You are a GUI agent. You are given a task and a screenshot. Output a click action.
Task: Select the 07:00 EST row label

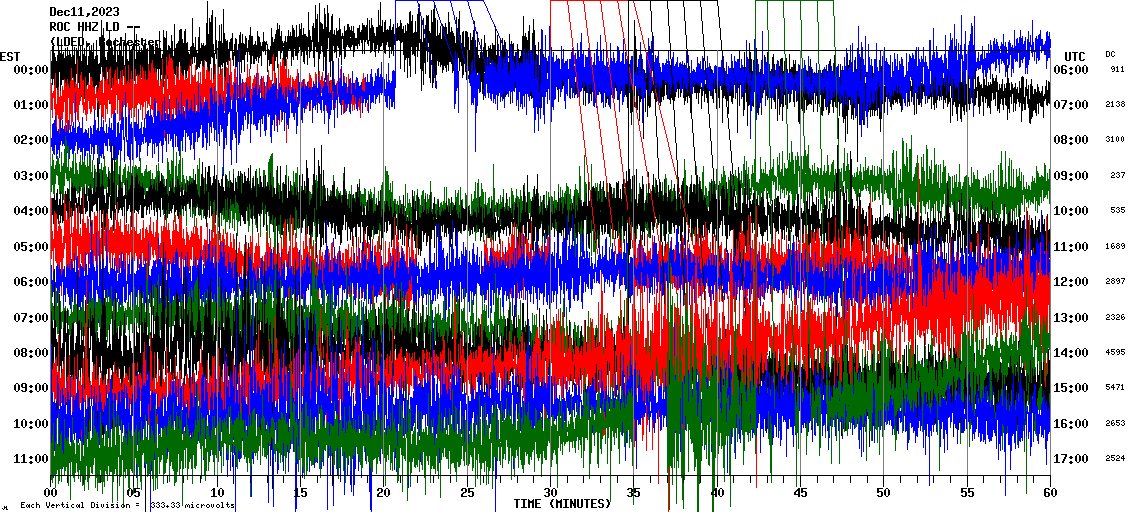pos(31,318)
